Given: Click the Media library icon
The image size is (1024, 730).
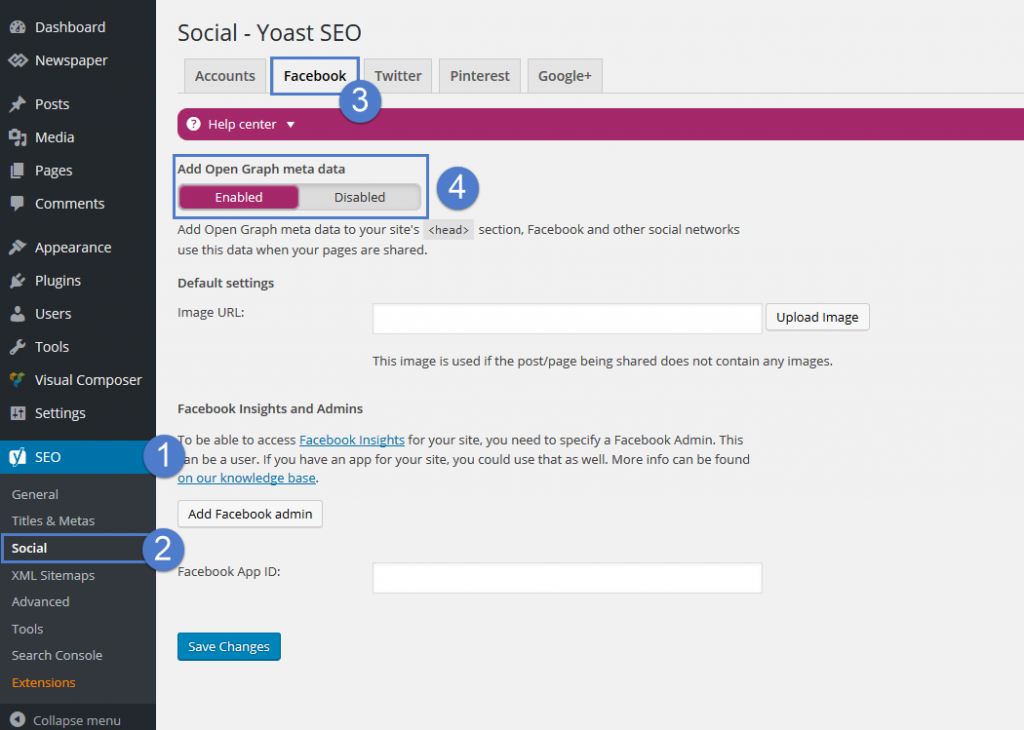Looking at the screenshot, I should click(x=18, y=138).
